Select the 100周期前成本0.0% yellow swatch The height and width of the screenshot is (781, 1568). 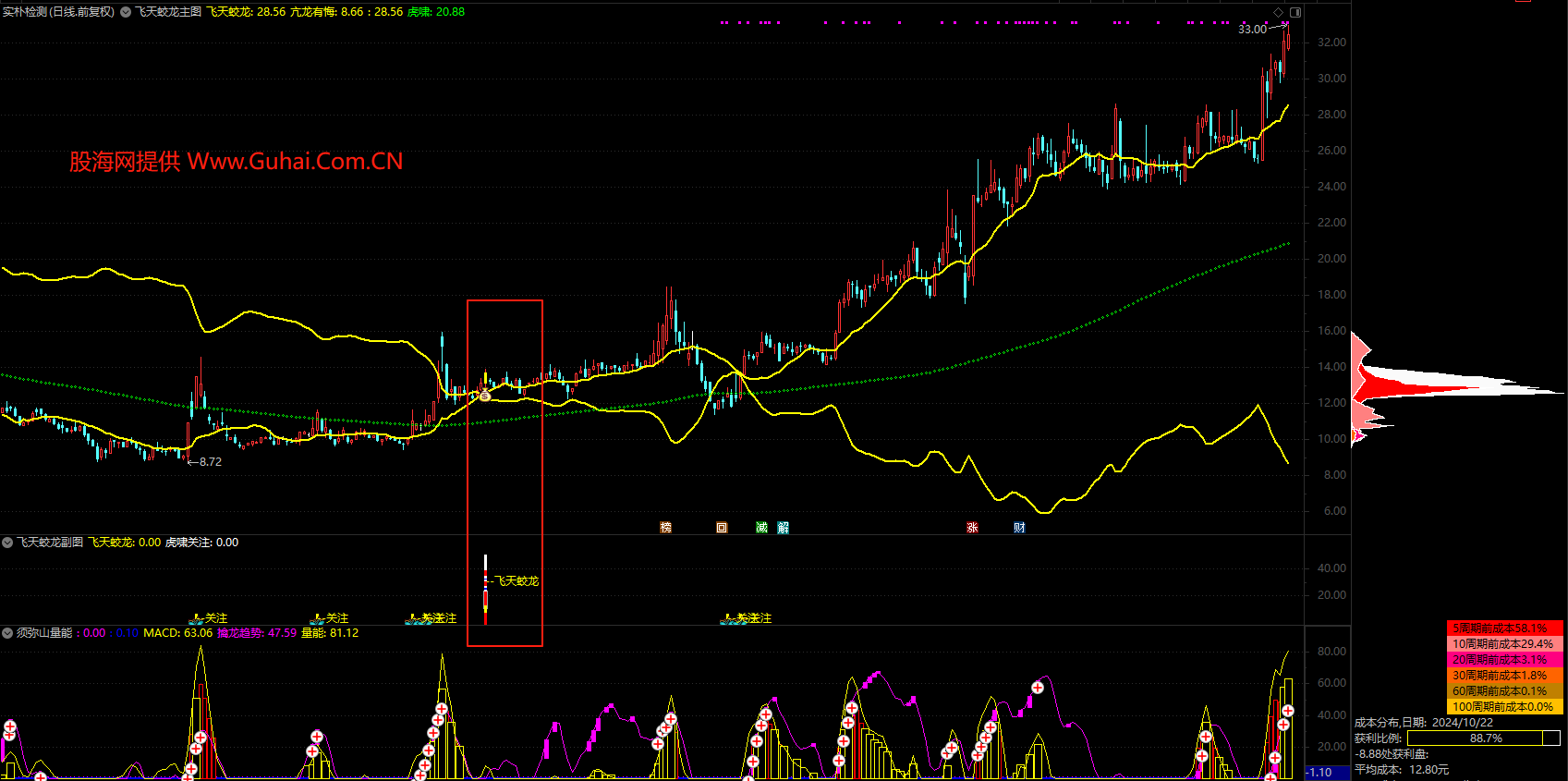click(x=1504, y=706)
